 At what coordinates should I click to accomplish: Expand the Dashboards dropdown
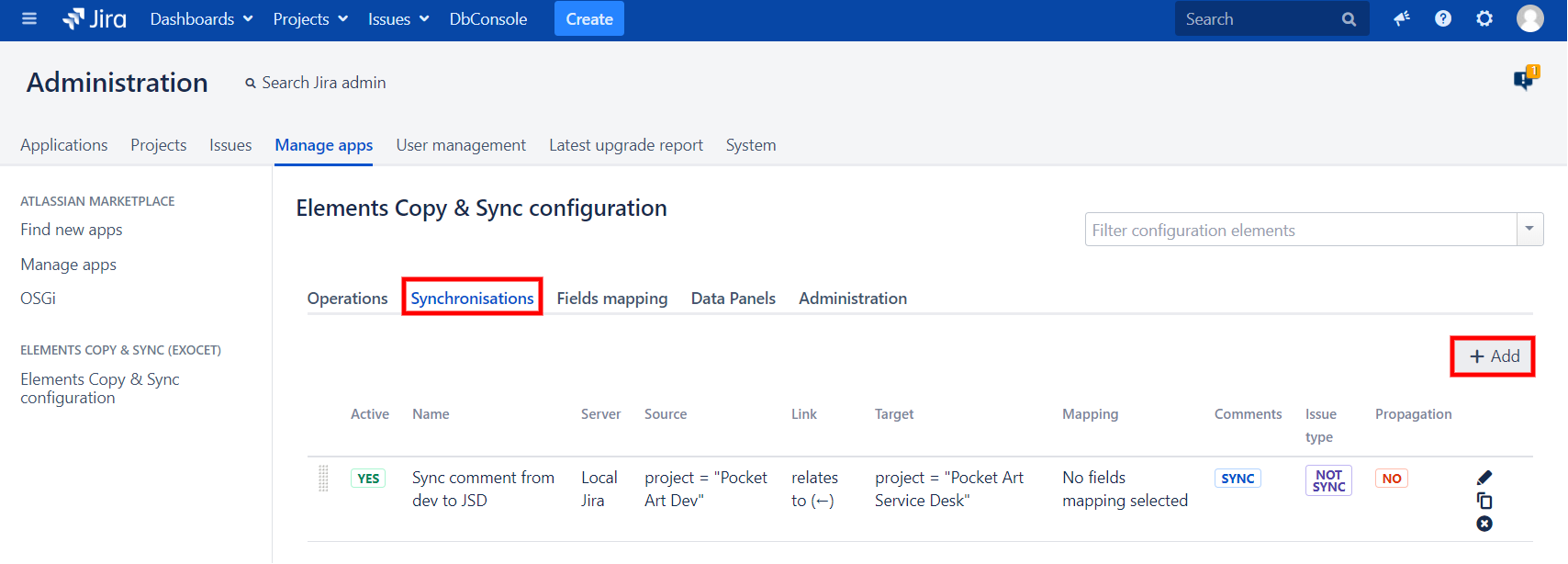click(x=201, y=19)
